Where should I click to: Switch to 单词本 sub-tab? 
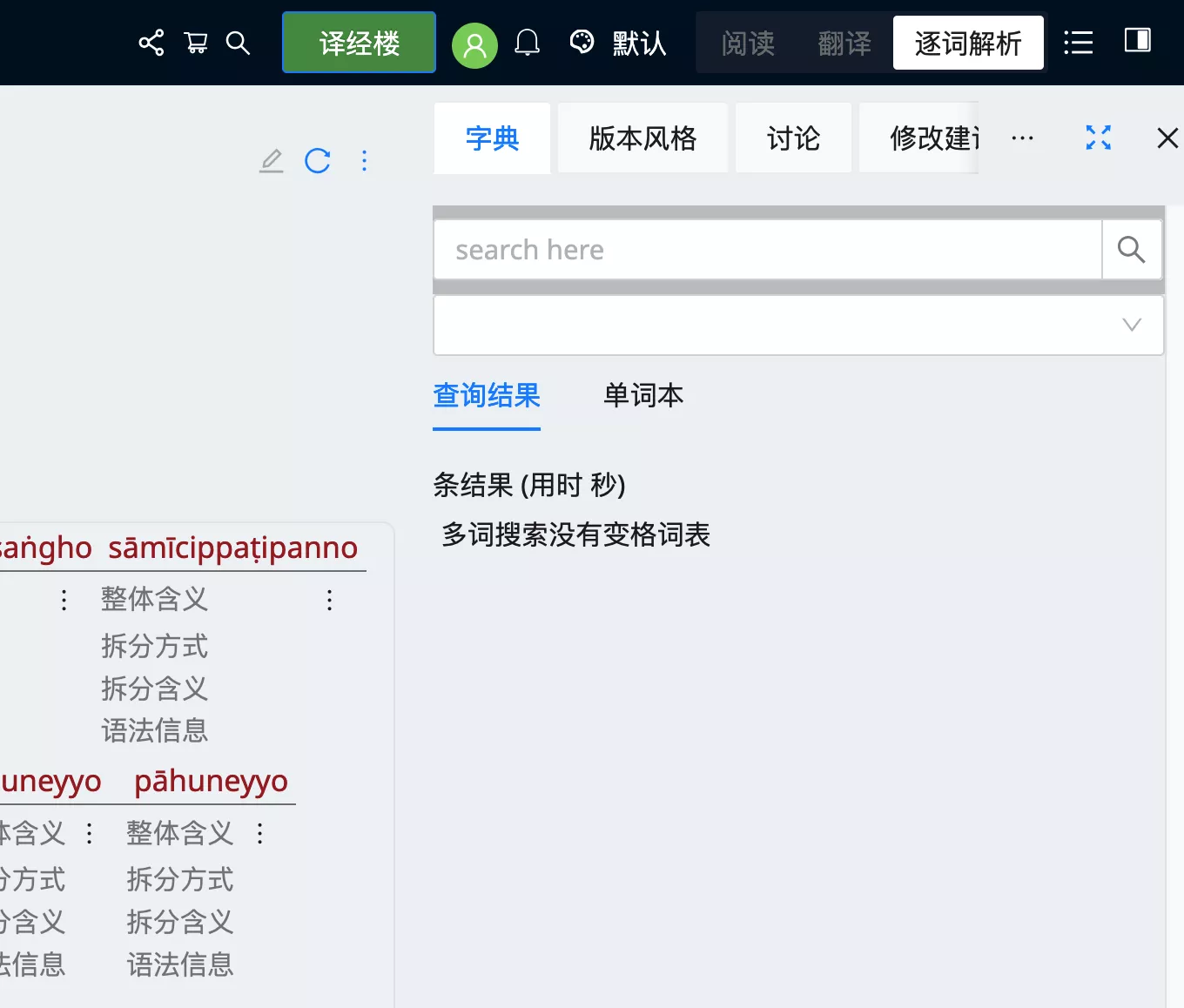643,396
